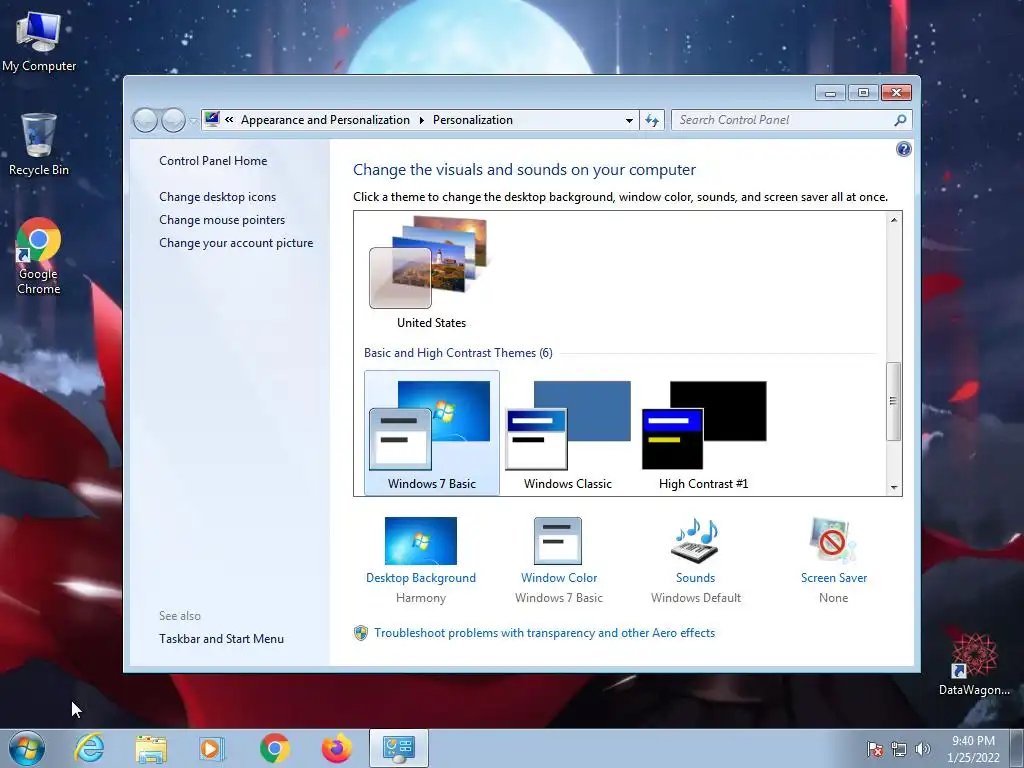The height and width of the screenshot is (768, 1024).
Task: Open Windows Media Player from the taskbar
Action: tap(212, 748)
